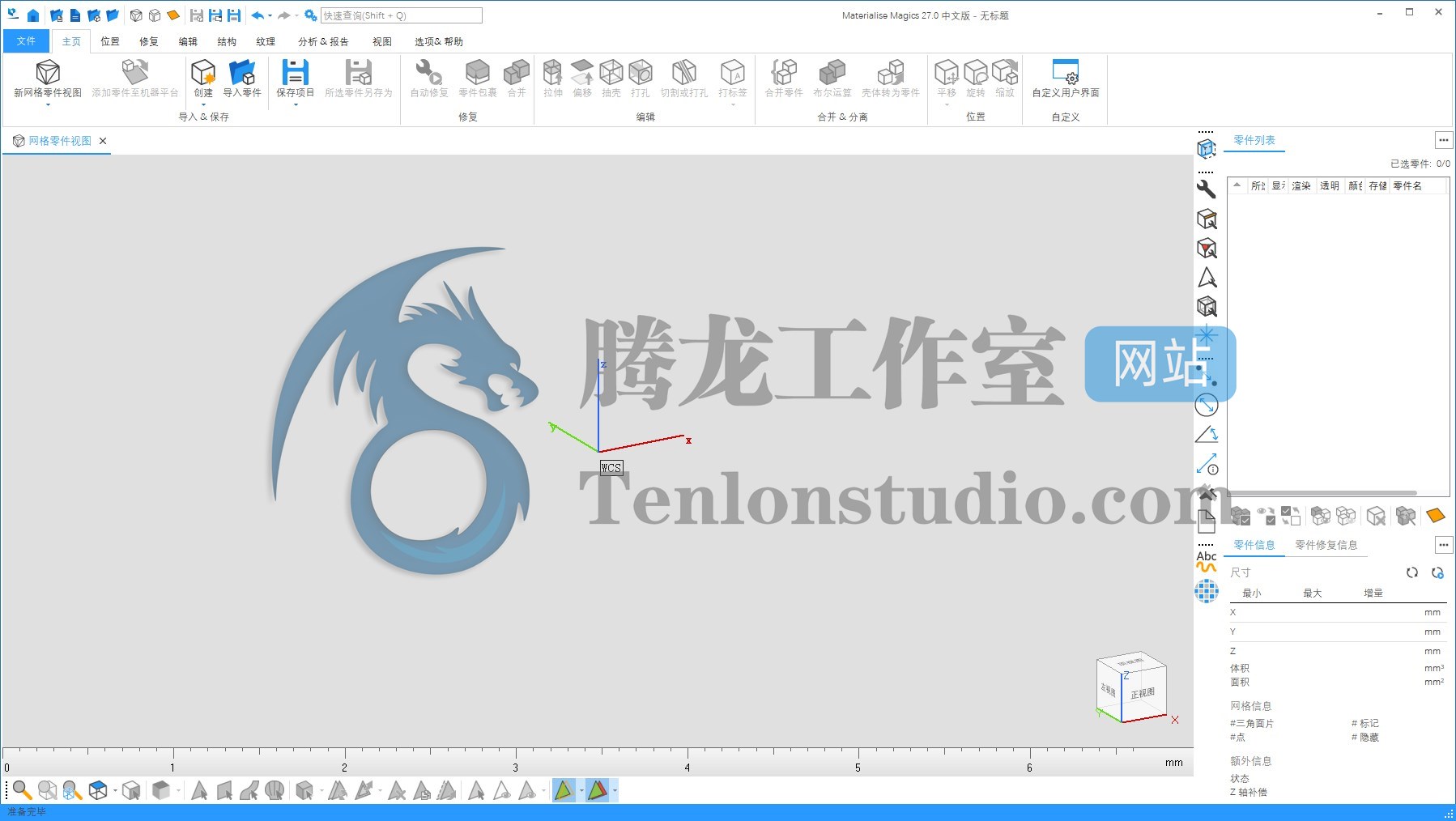Viewport: 1456px width, 821px height.
Task: Toggle the green triangle shading mode button
Action: click(564, 790)
